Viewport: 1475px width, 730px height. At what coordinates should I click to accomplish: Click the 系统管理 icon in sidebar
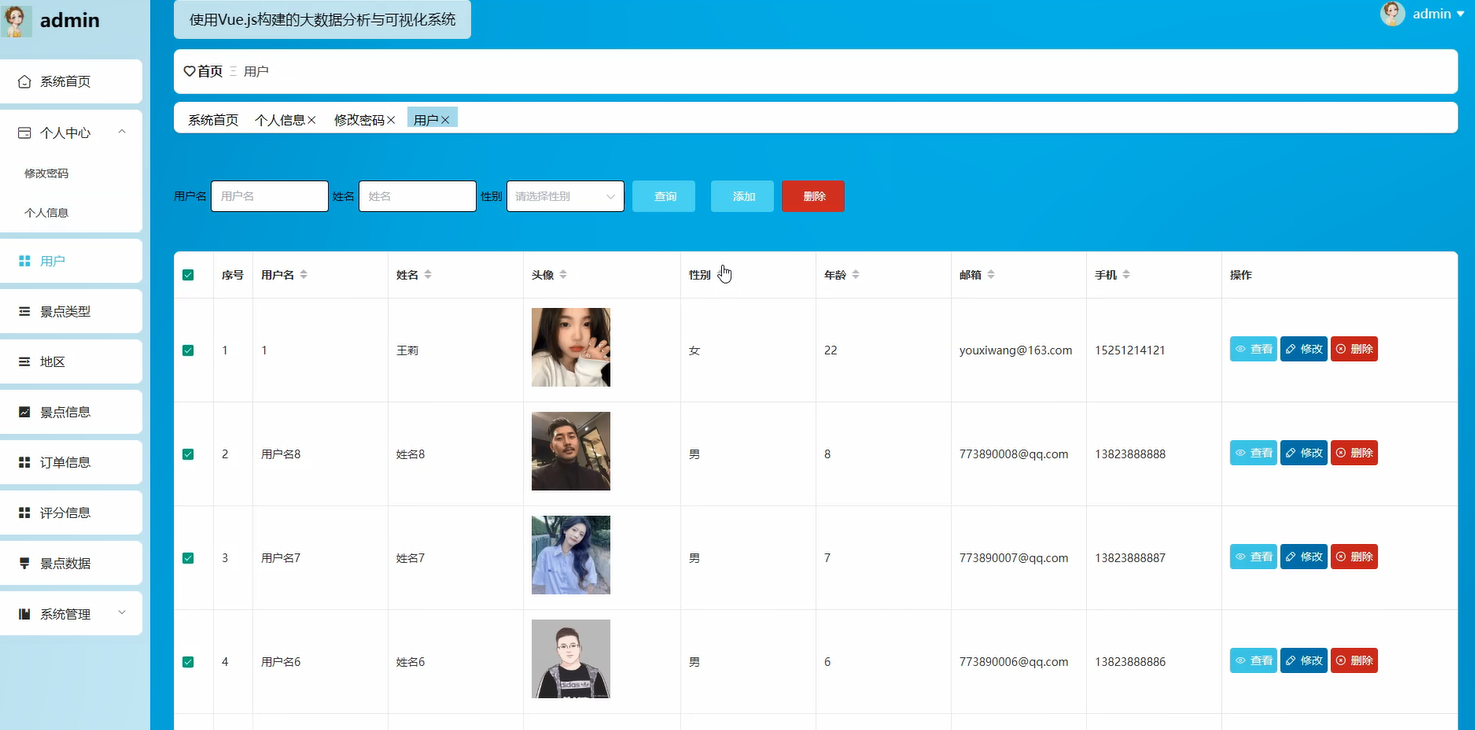[24, 614]
